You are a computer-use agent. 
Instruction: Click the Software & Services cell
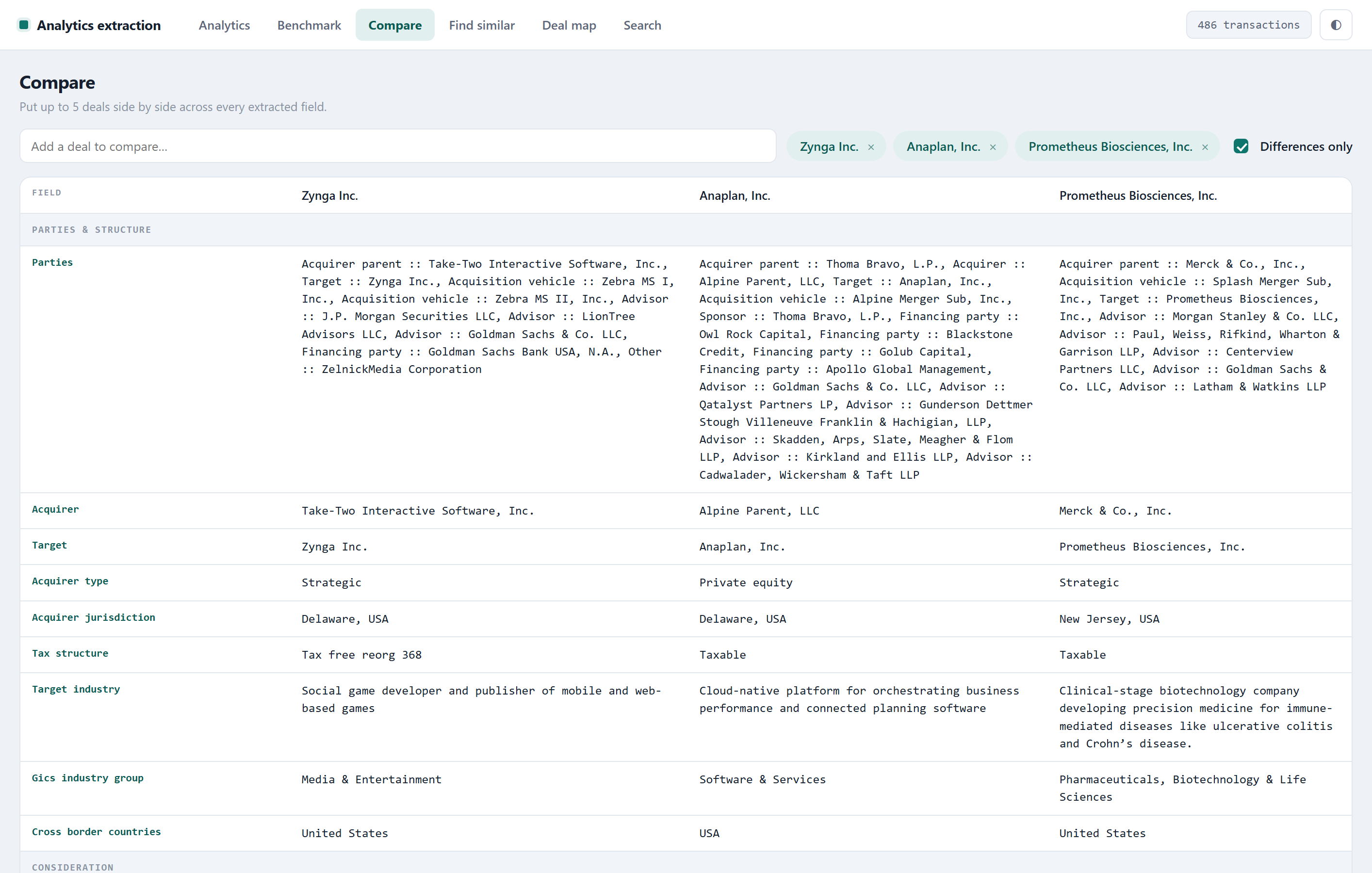[x=762, y=779]
